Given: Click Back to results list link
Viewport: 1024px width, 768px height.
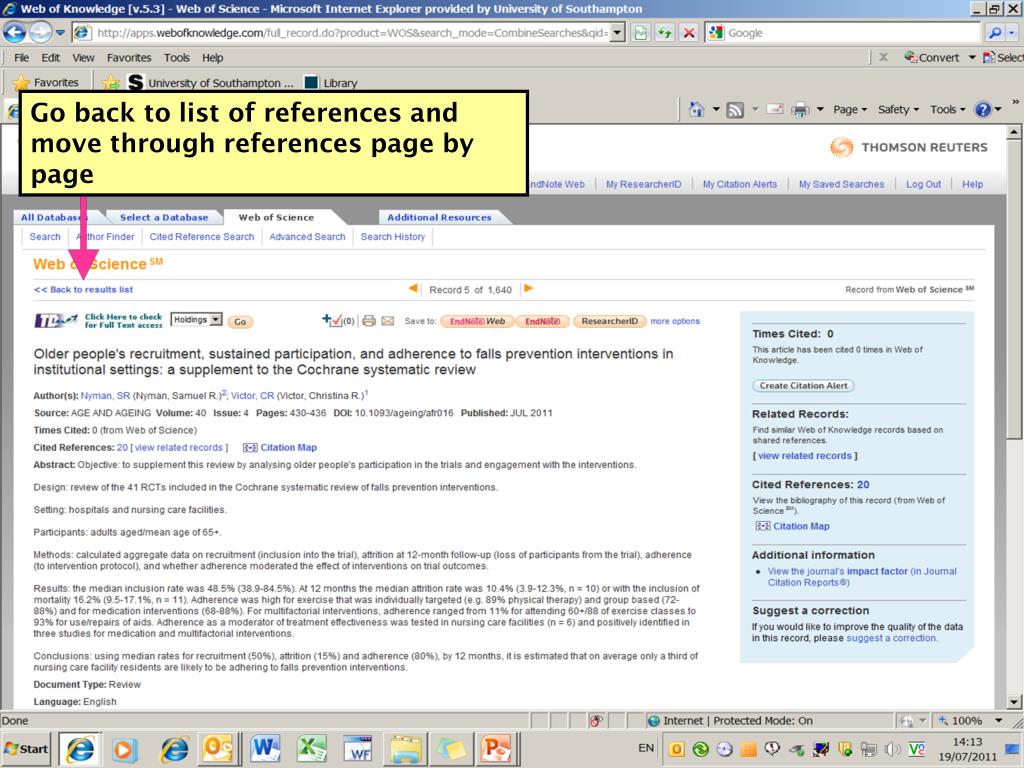Looking at the screenshot, I should [84, 290].
